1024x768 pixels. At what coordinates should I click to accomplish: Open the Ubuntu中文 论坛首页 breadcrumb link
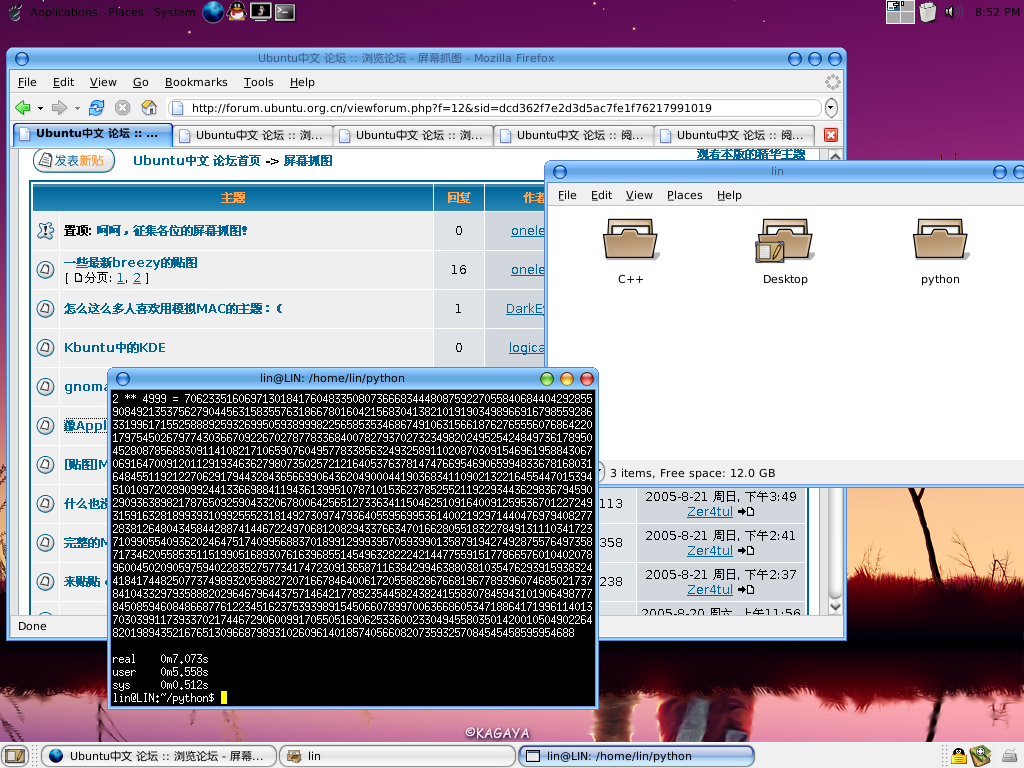[197, 161]
